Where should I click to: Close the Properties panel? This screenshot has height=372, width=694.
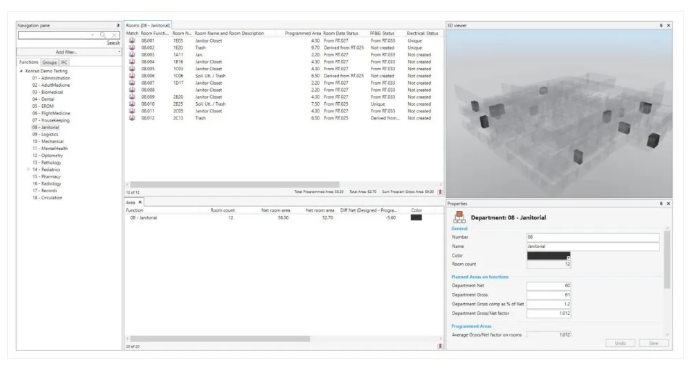point(668,204)
